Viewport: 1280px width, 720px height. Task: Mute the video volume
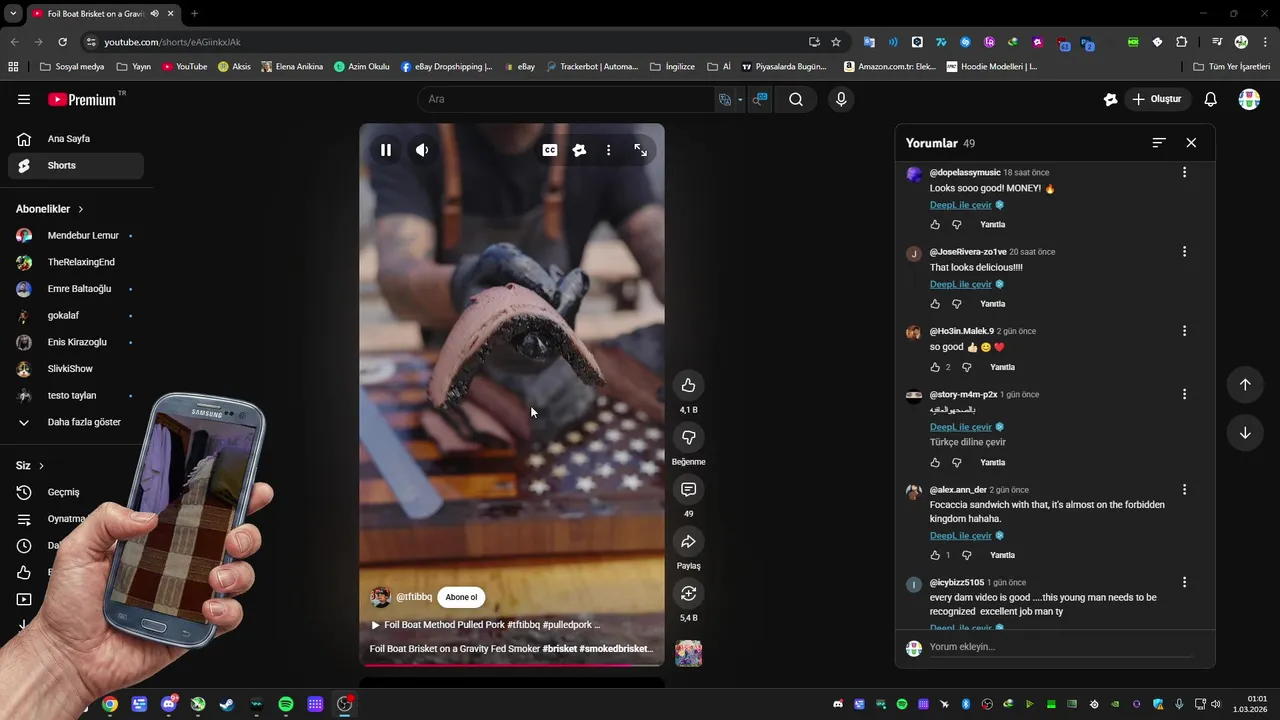pos(422,150)
